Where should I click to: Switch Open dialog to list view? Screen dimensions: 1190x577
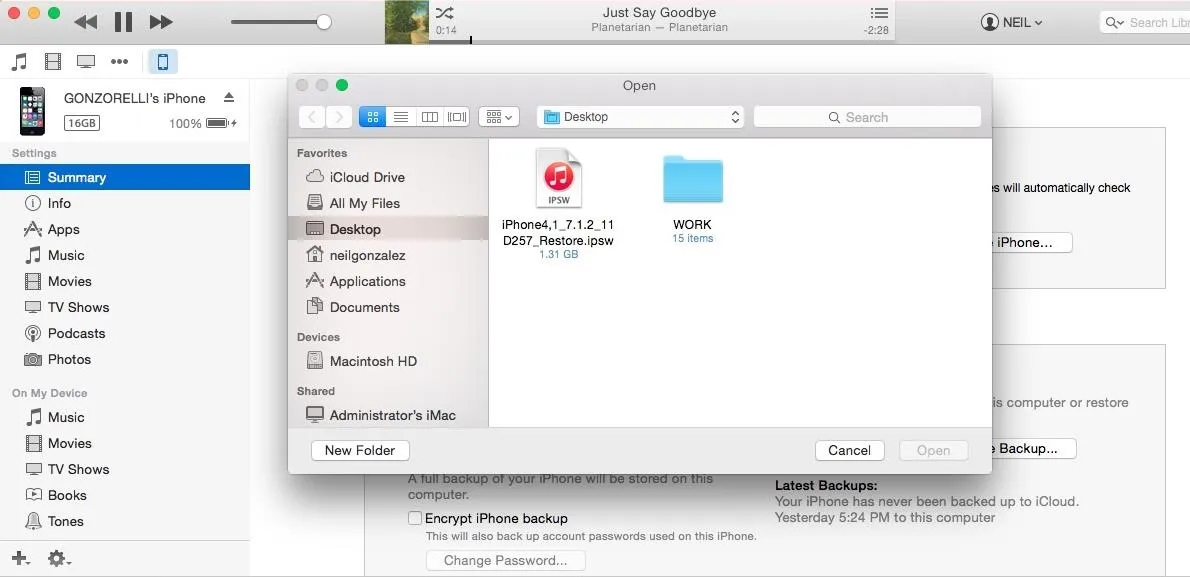click(401, 117)
